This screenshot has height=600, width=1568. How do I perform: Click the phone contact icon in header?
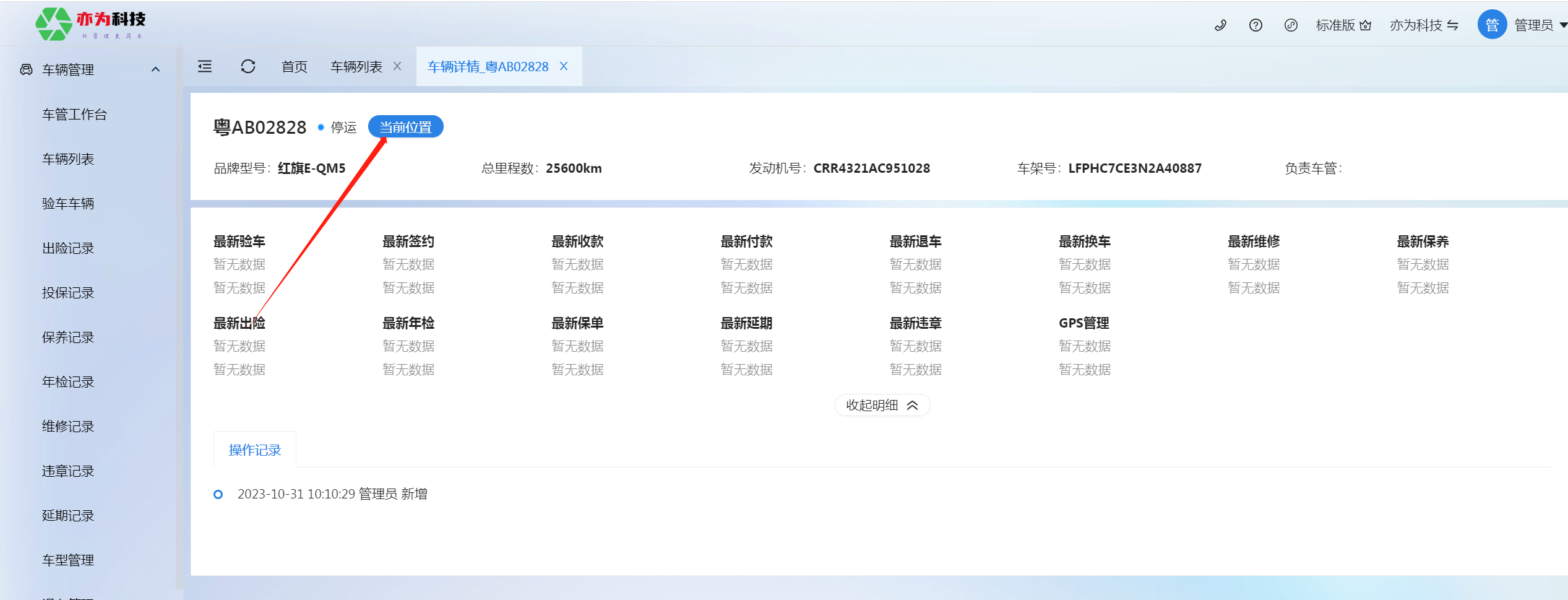pyautogui.click(x=1220, y=25)
